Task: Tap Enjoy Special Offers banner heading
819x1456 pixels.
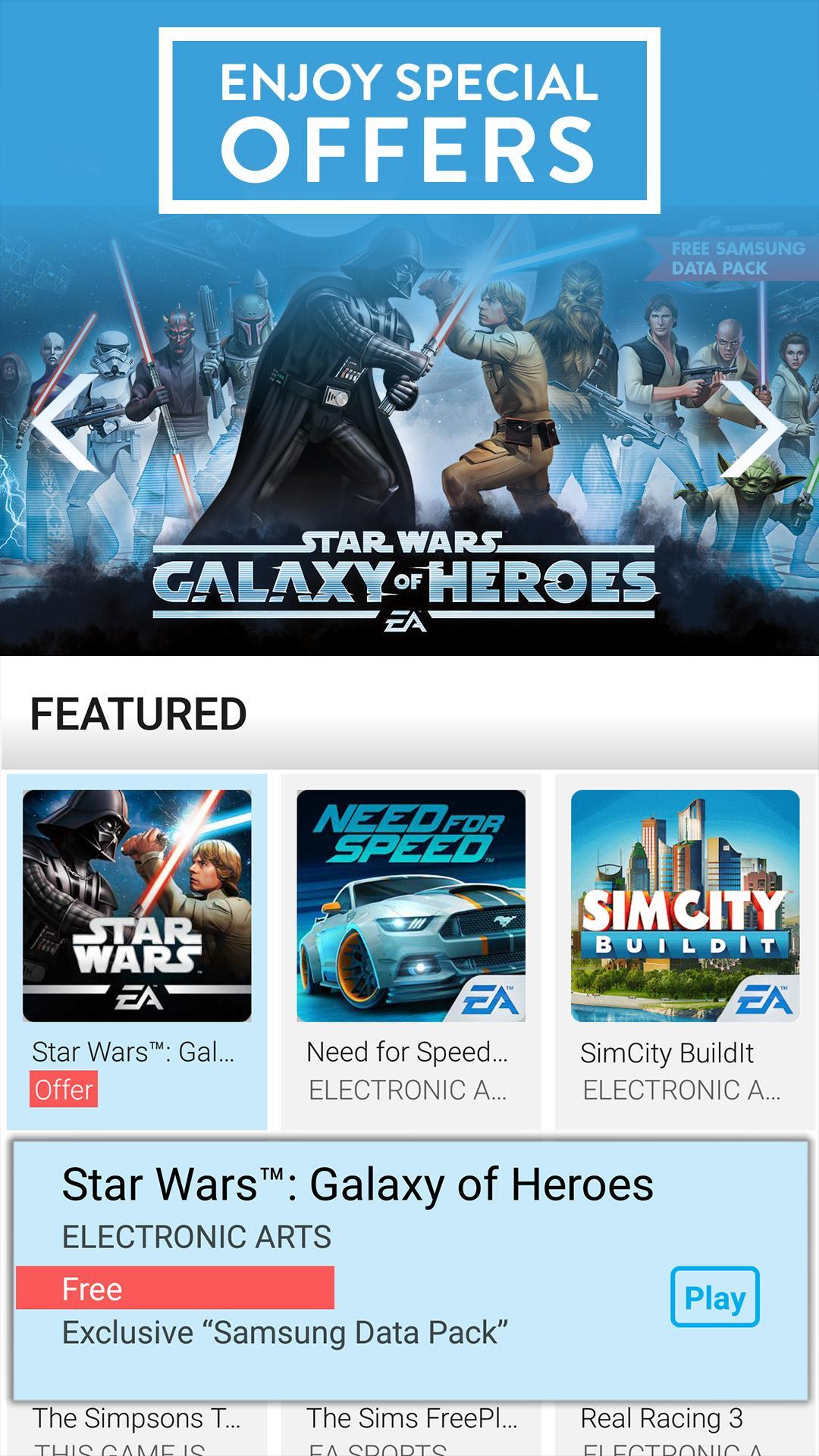Action: click(x=409, y=121)
